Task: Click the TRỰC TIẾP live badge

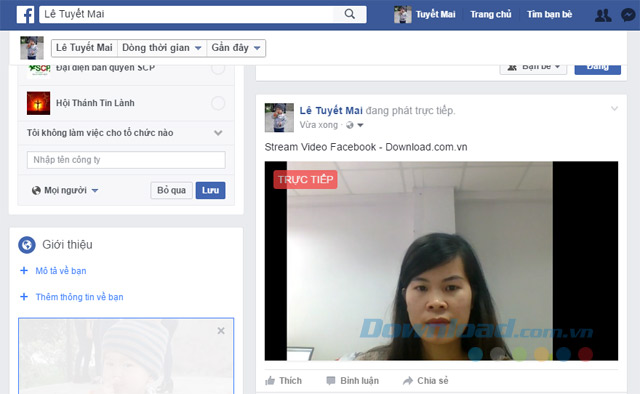Action: [x=305, y=180]
